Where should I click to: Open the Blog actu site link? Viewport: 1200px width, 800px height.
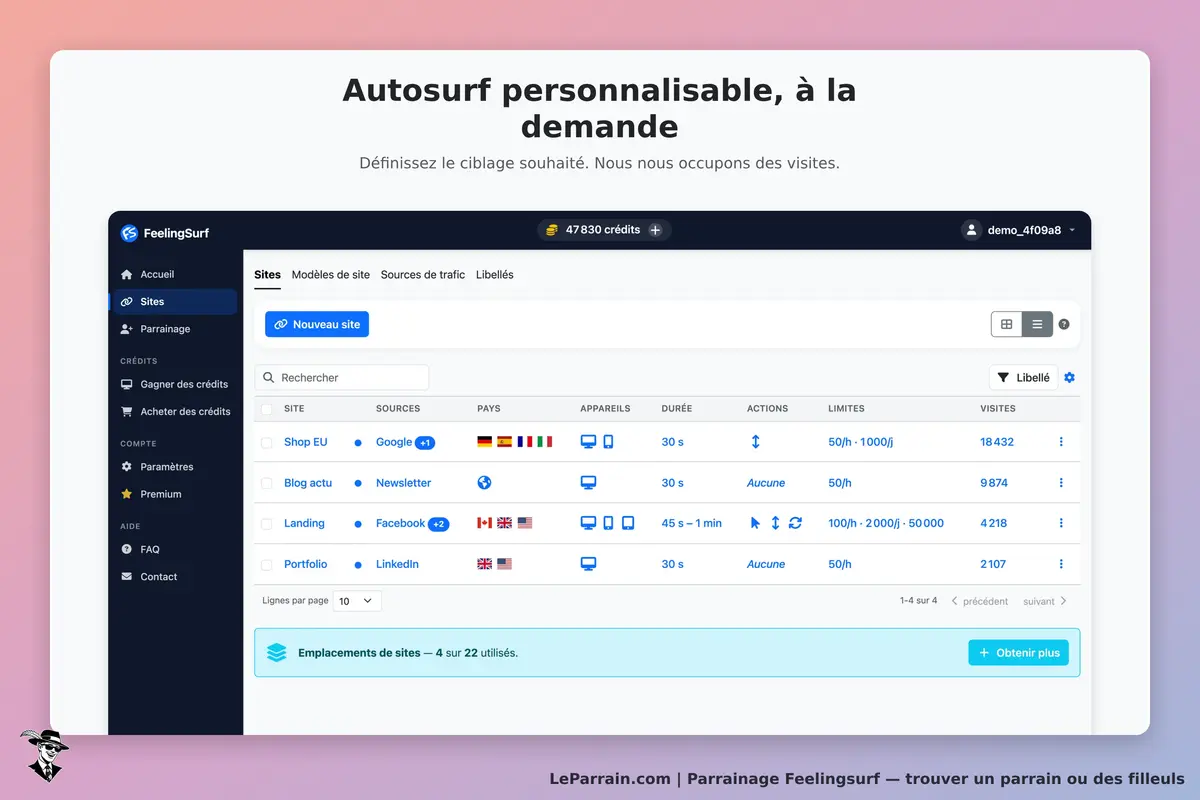308,483
